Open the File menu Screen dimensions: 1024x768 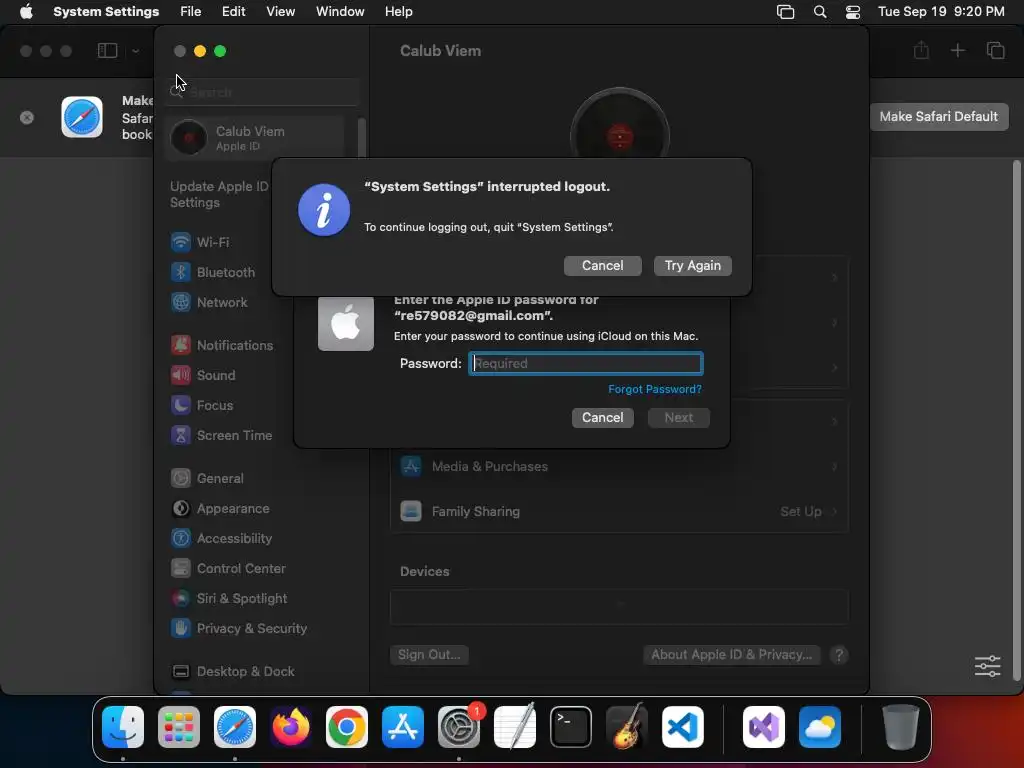point(191,12)
